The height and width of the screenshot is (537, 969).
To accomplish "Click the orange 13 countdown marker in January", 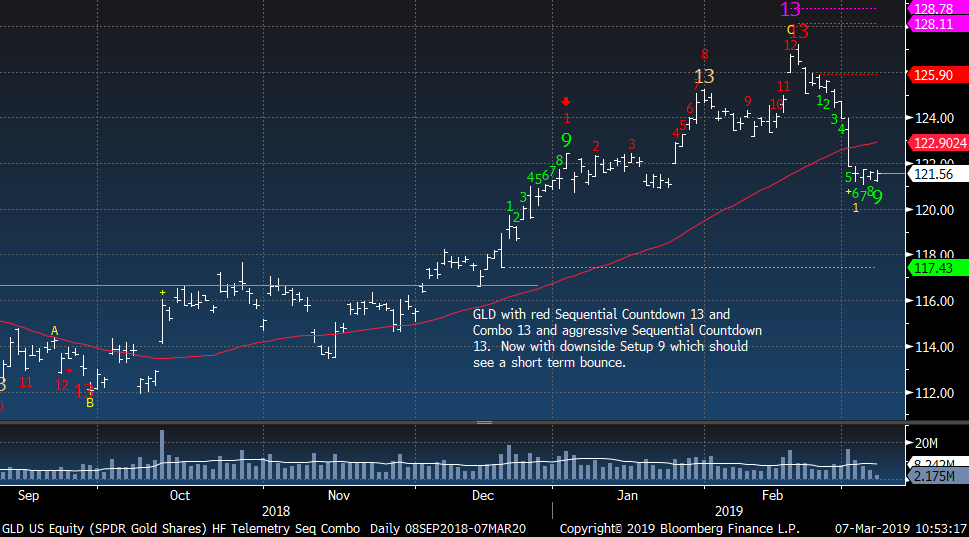I will click(704, 76).
